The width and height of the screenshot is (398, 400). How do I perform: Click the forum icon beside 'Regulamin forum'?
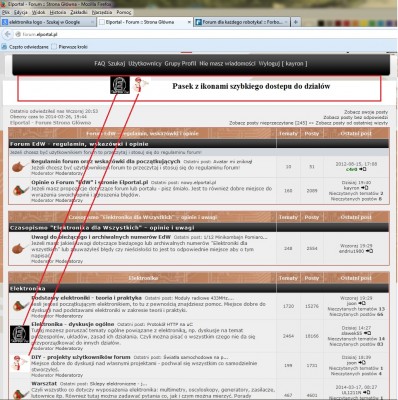point(19,166)
